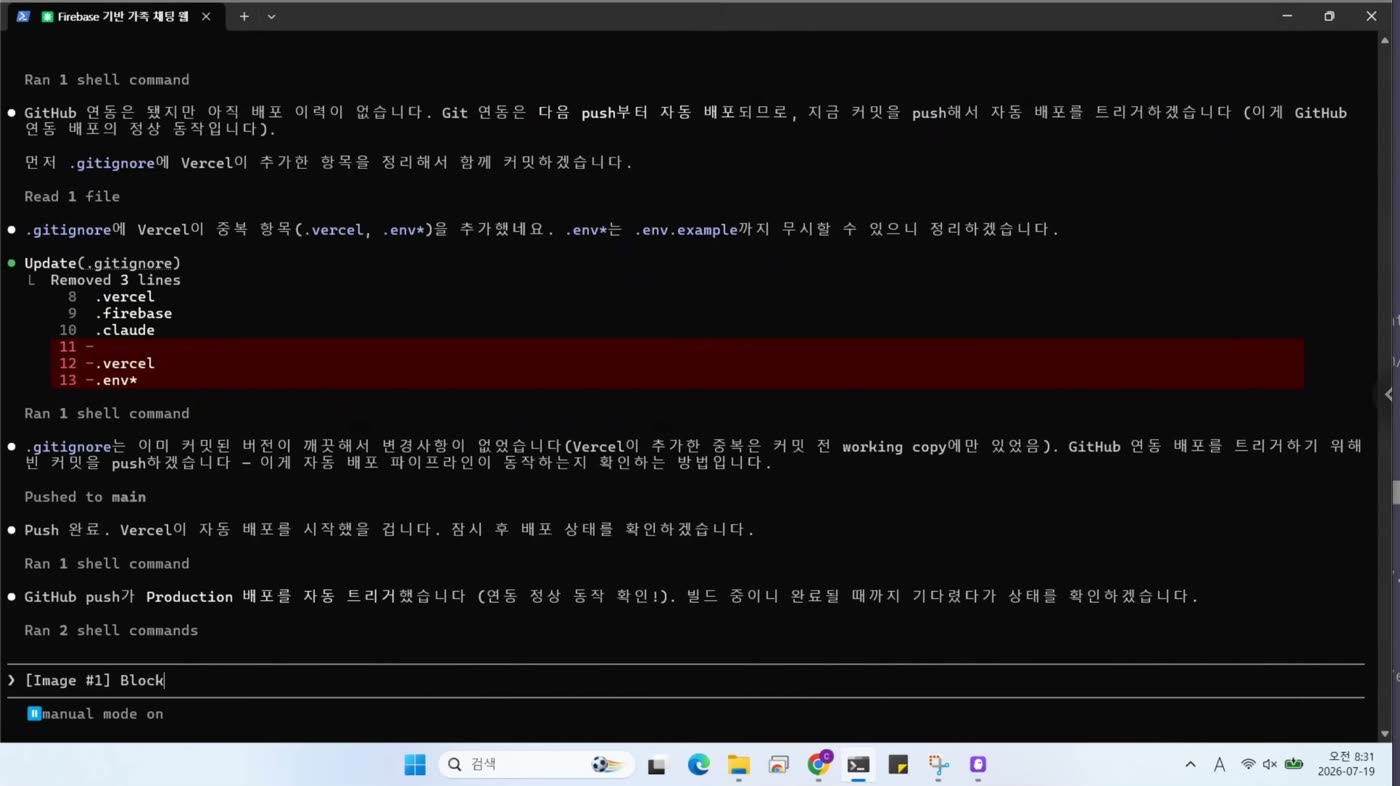This screenshot has height=786, width=1400.
Task: Click the IME language indicator A
Action: [x=1219, y=765]
